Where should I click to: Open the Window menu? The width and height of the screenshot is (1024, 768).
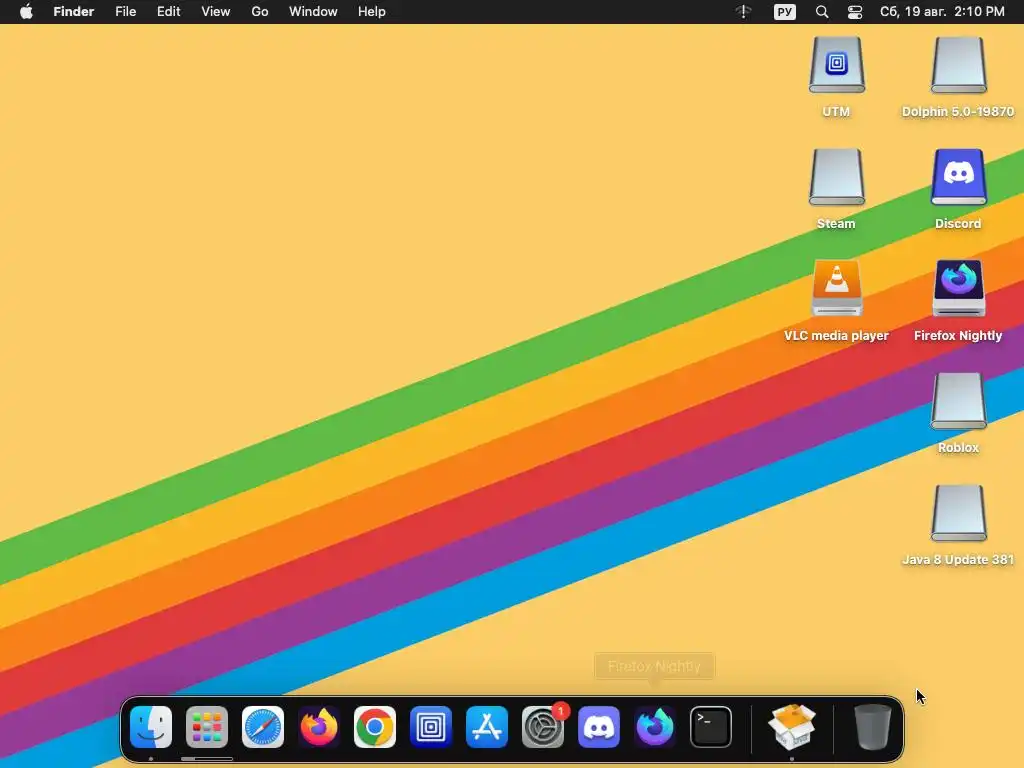point(313,12)
